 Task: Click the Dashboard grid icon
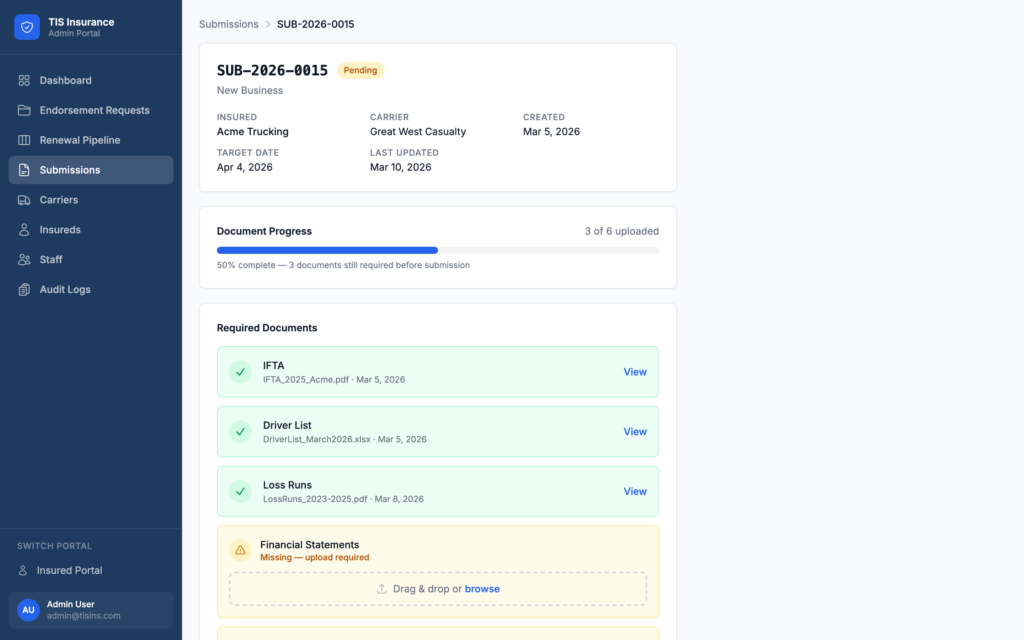24,80
